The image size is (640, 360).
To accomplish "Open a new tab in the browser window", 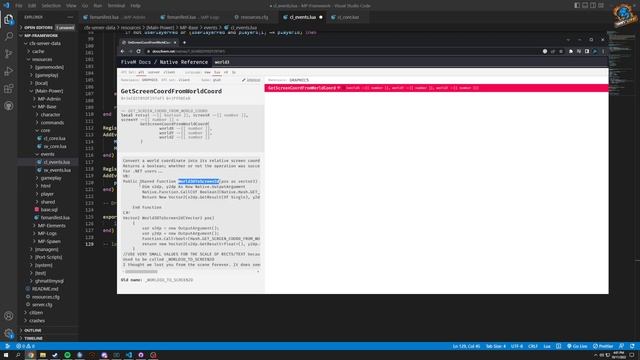I will coord(184,42).
